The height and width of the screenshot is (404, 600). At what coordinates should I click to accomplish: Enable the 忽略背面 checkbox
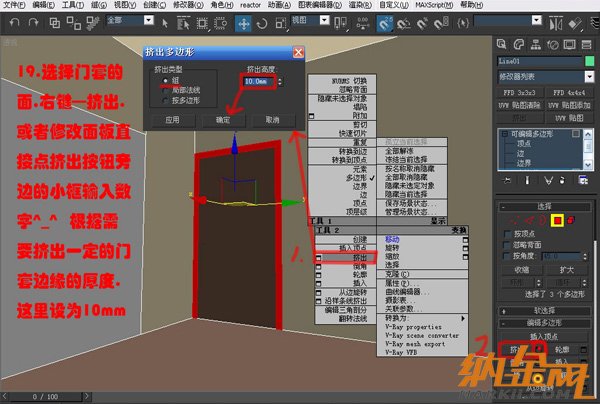(507, 244)
